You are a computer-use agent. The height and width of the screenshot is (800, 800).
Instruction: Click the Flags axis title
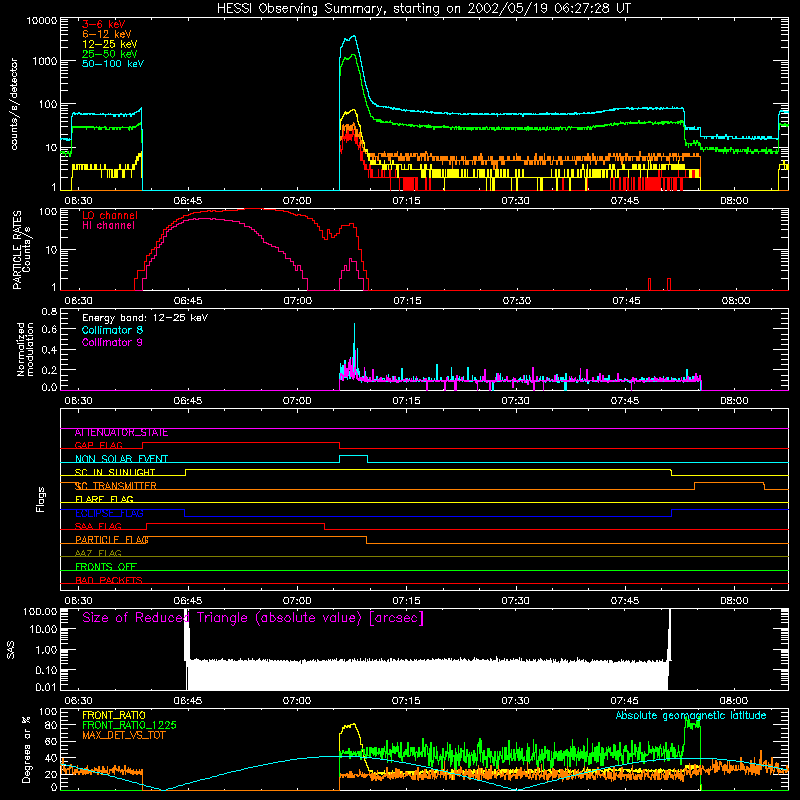(41, 499)
